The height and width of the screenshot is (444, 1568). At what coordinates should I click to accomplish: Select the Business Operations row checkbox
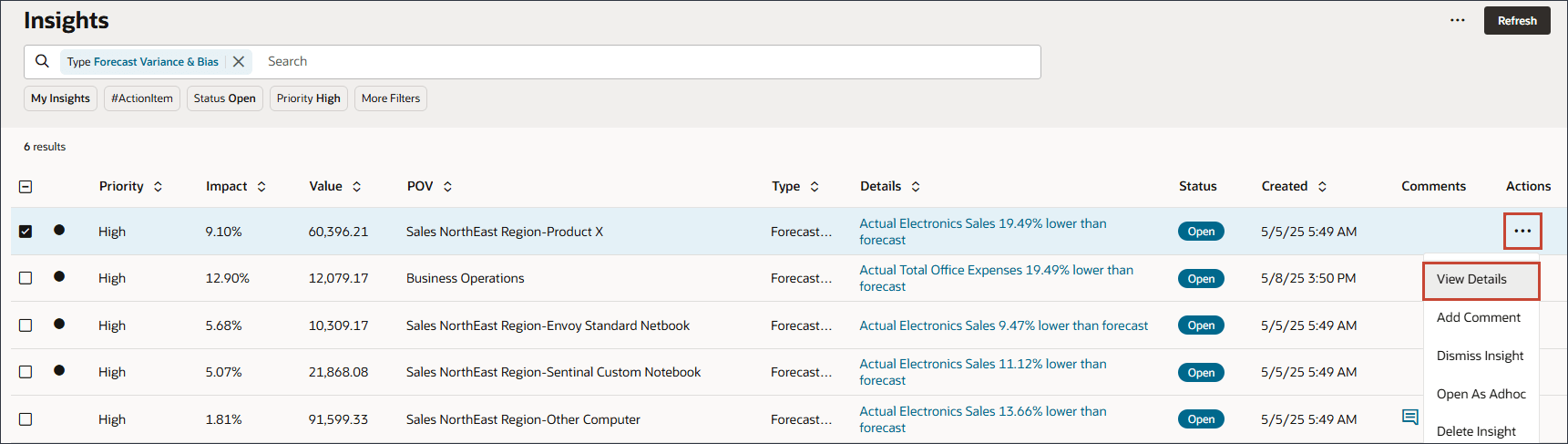coord(26,278)
